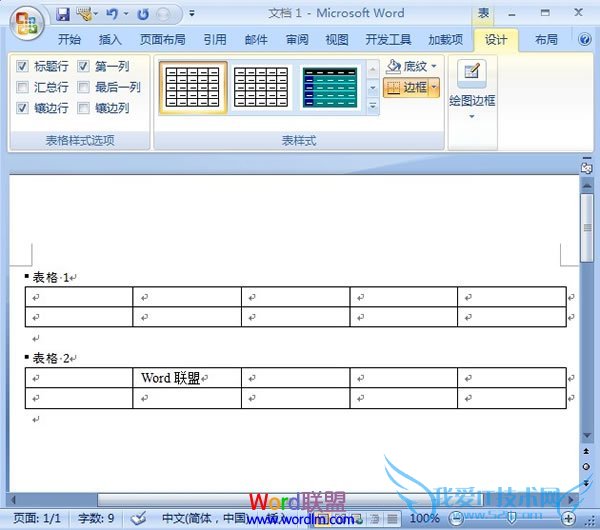Open the 开发工具 tab
Viewport: 600px width, 530px height.
click(388, 39)
